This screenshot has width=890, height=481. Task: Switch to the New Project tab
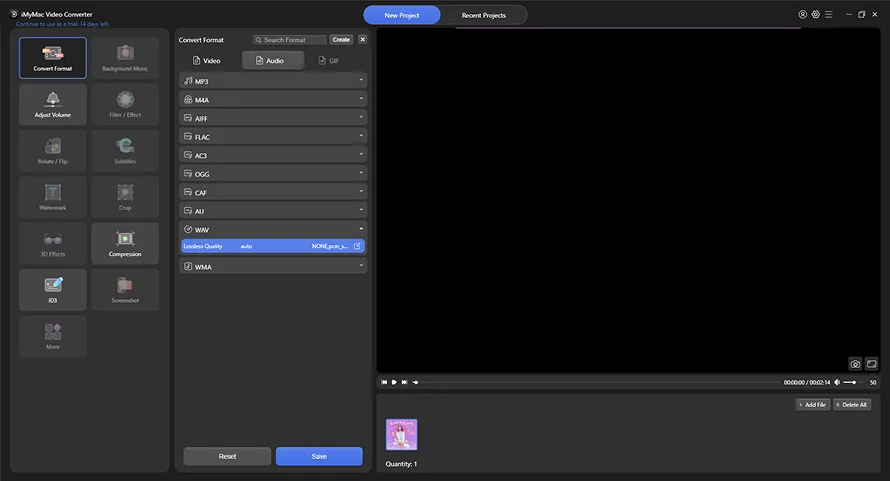(402, 15)
